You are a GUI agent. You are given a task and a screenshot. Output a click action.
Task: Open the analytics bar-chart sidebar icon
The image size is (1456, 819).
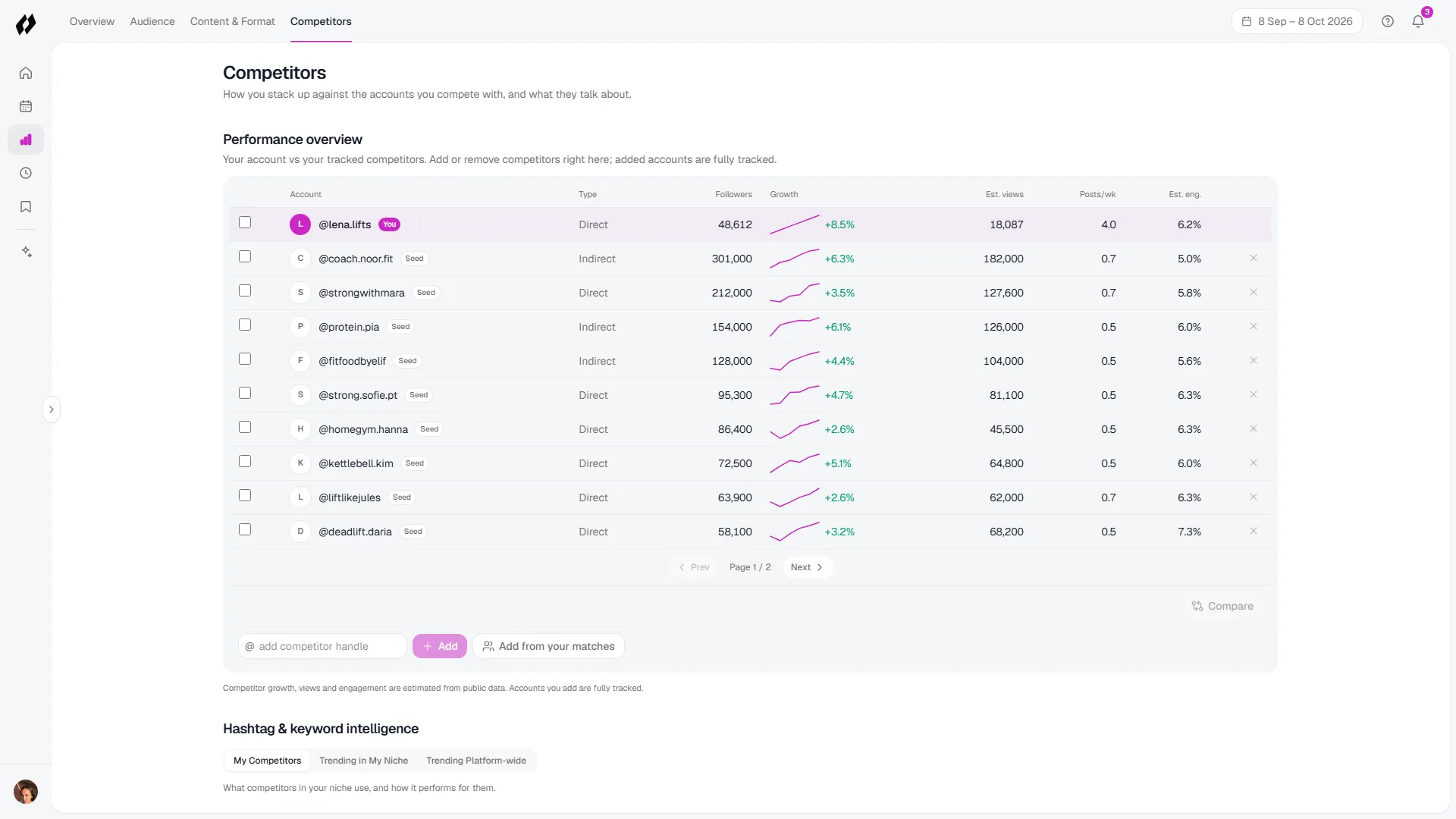[x=26, y=140]
